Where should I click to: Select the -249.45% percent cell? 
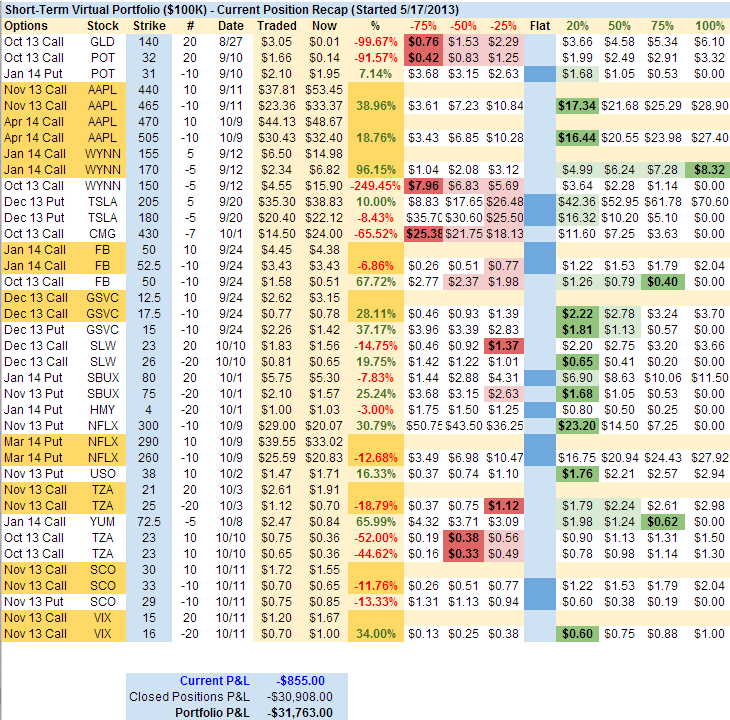tap(372, 185)
